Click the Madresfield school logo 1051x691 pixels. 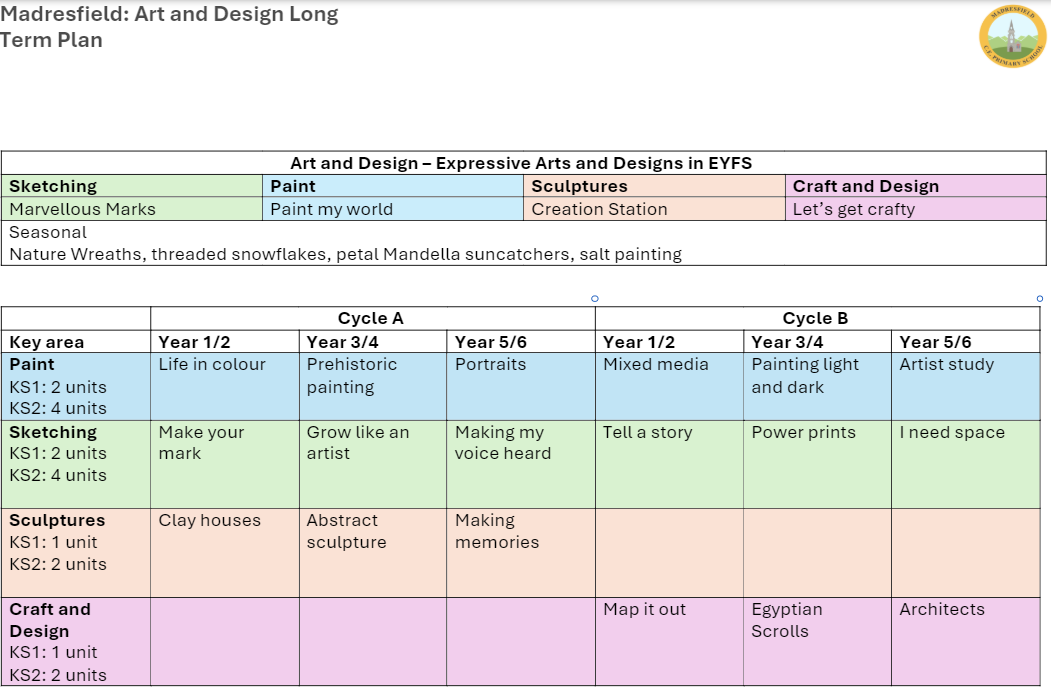1012,35
